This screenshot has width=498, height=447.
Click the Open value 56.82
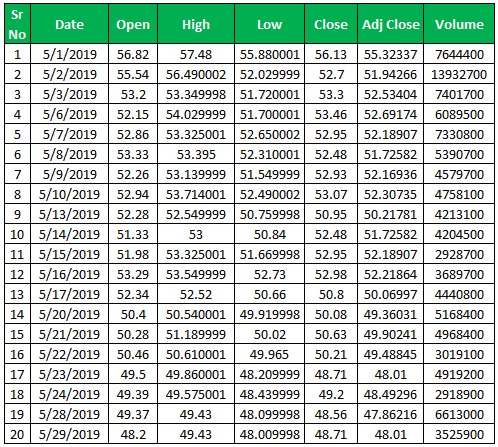coord(133,54)
